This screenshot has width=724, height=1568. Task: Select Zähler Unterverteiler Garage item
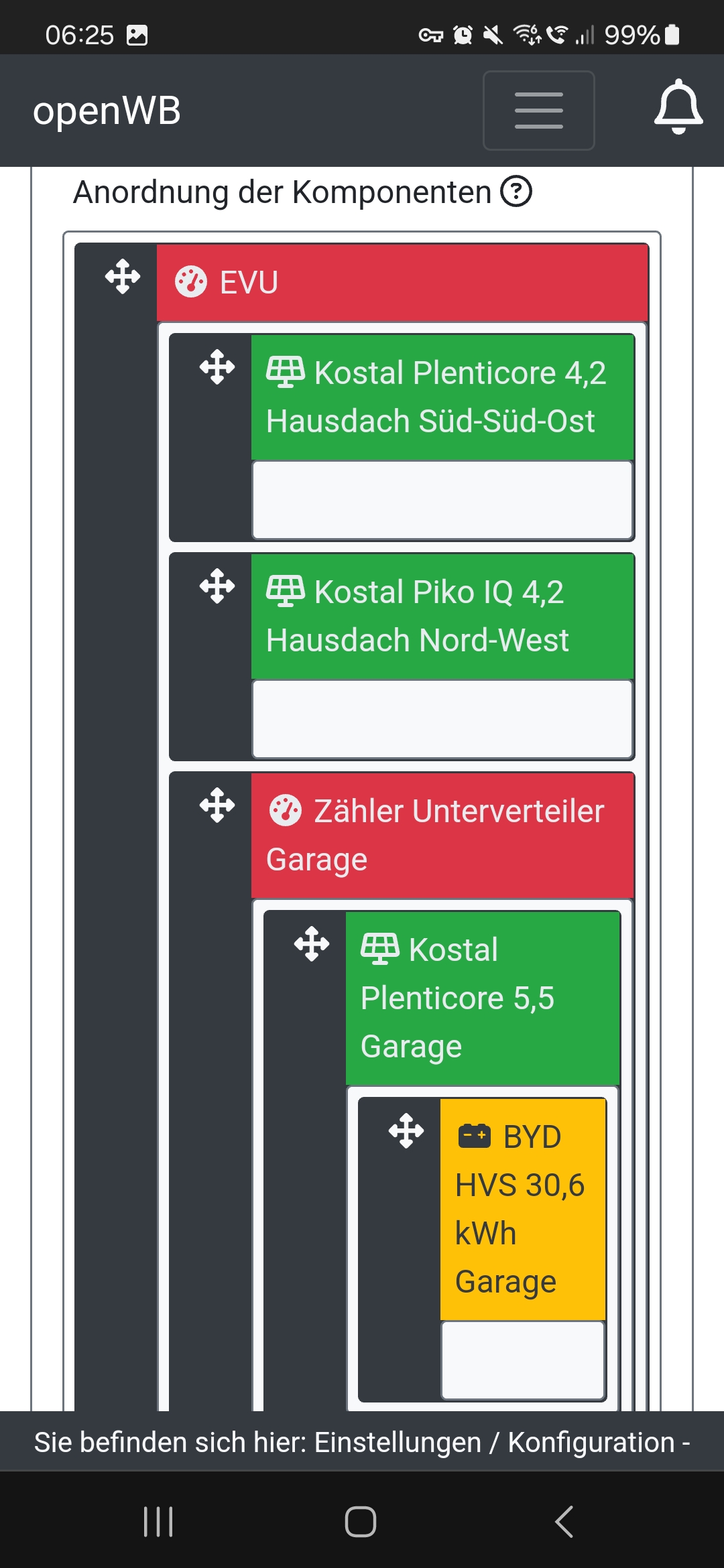pos(442,835)
